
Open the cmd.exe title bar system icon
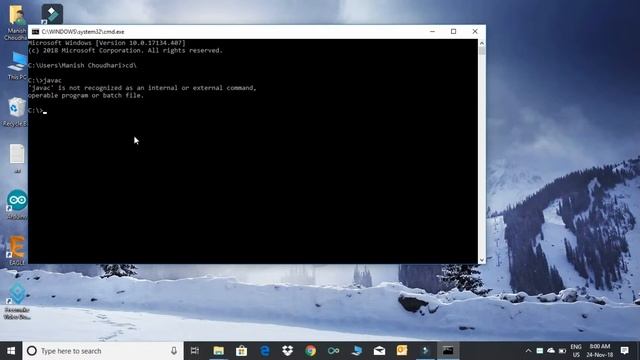(x=36, y=32)
